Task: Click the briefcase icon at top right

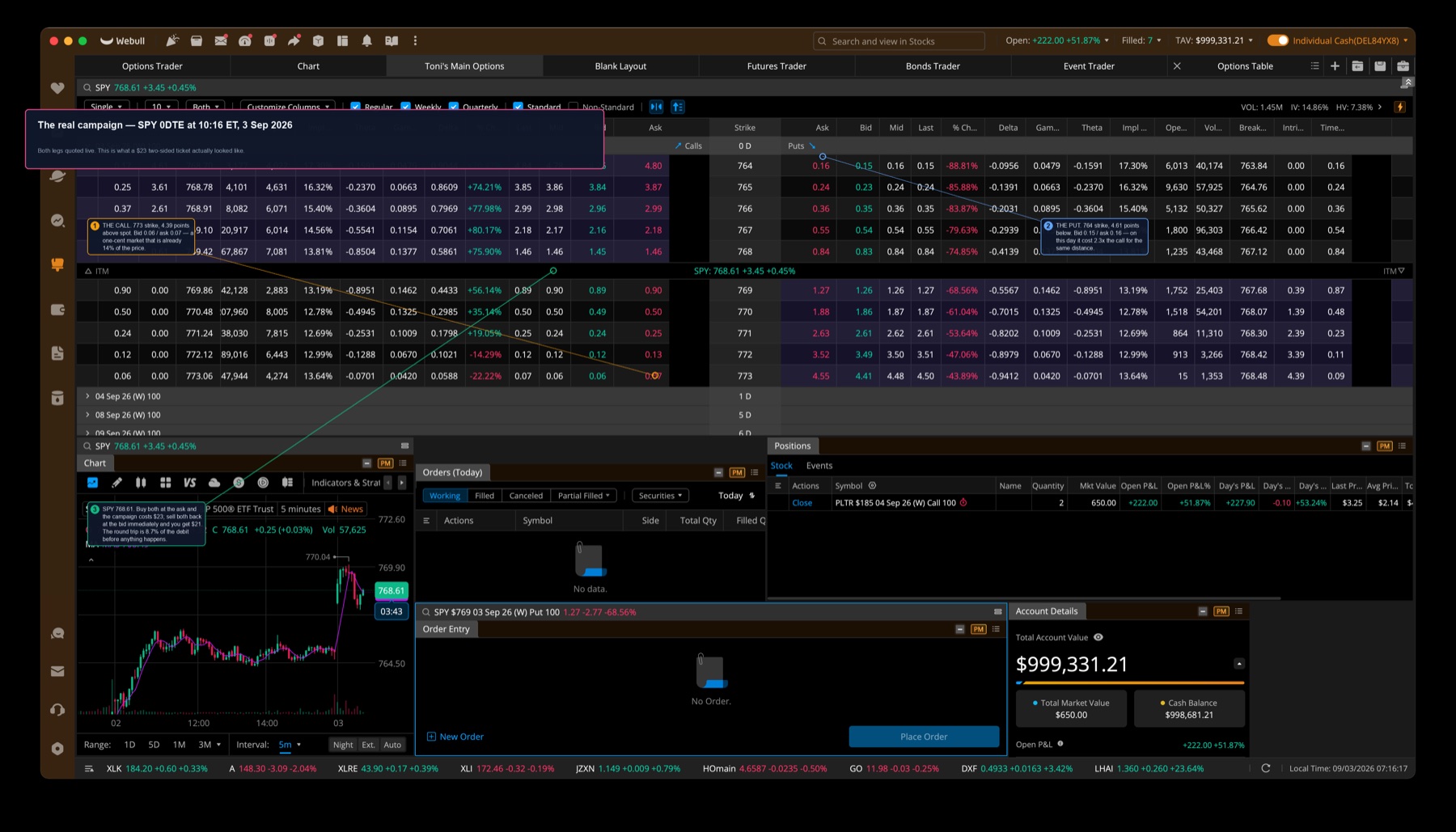Action: click(1403, 66)
